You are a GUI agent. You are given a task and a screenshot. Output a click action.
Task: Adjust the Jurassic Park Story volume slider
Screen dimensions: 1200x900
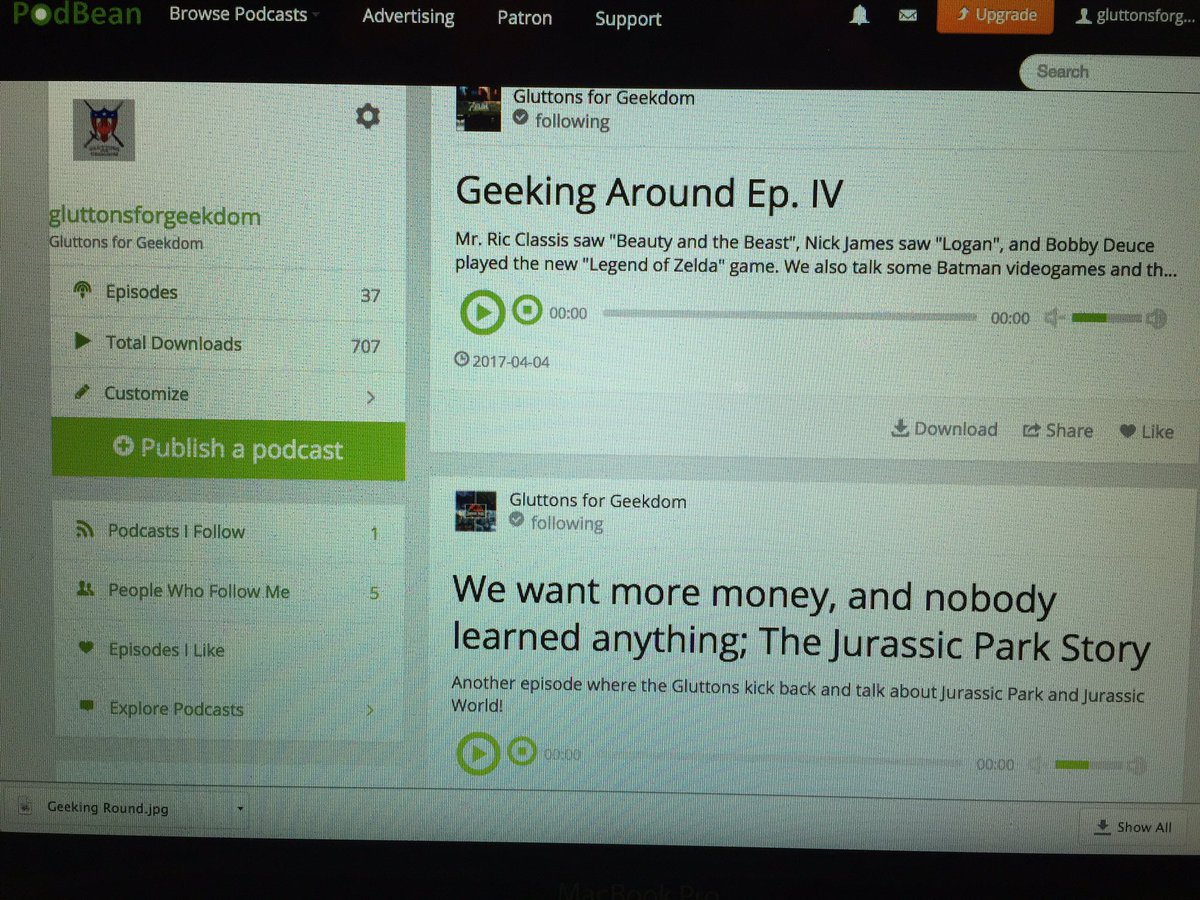click(1088, 766)
